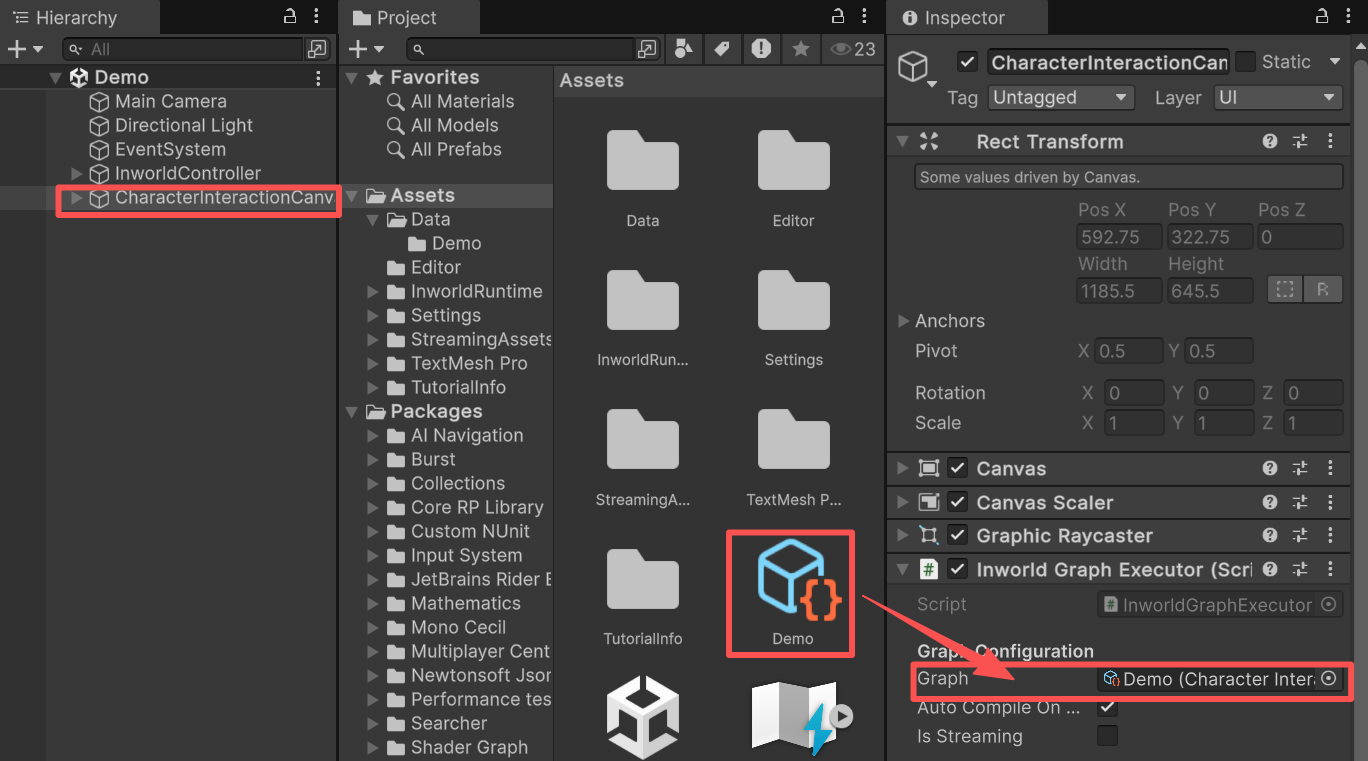Toggle the Static checkbox
The image size is (1368, 761).
tap(1245, 62)
